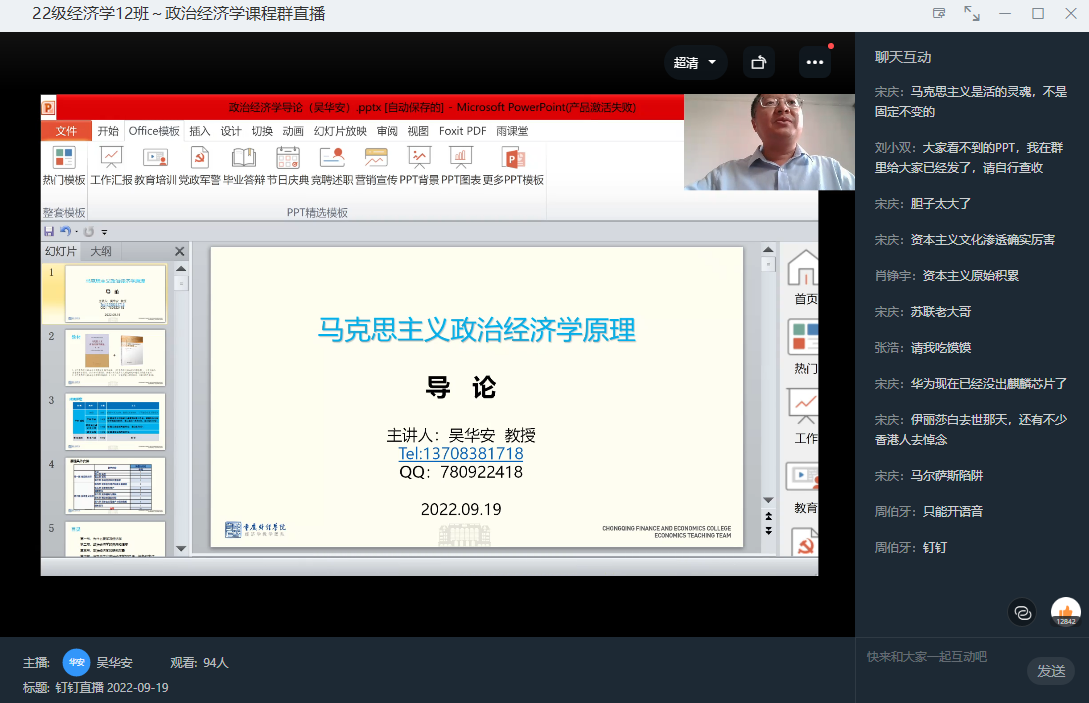Open the 文件 ribbon tab
The image size is (1089, 703).
coord(66,131)
